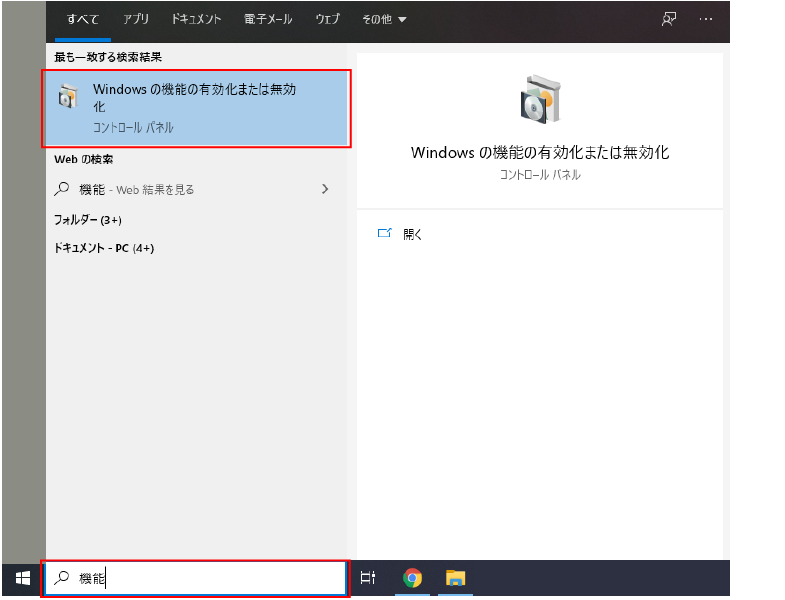Click the Web の検索 heading

83,159
